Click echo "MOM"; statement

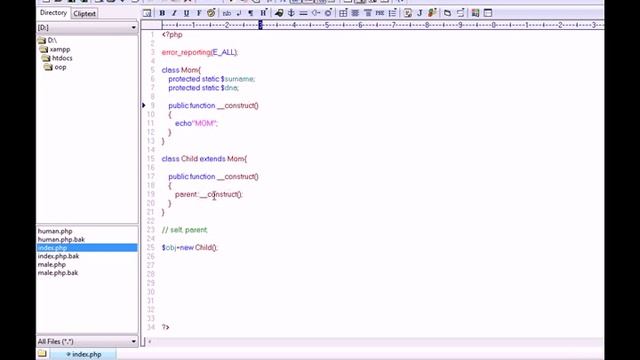tap(196, 123)
